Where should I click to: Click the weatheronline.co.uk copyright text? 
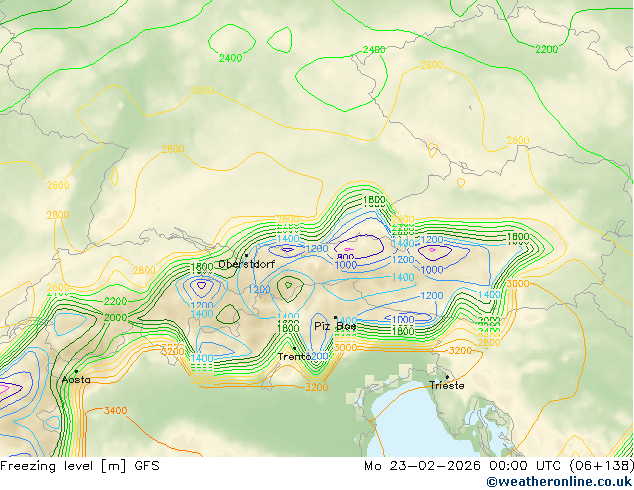pos(559,482)
